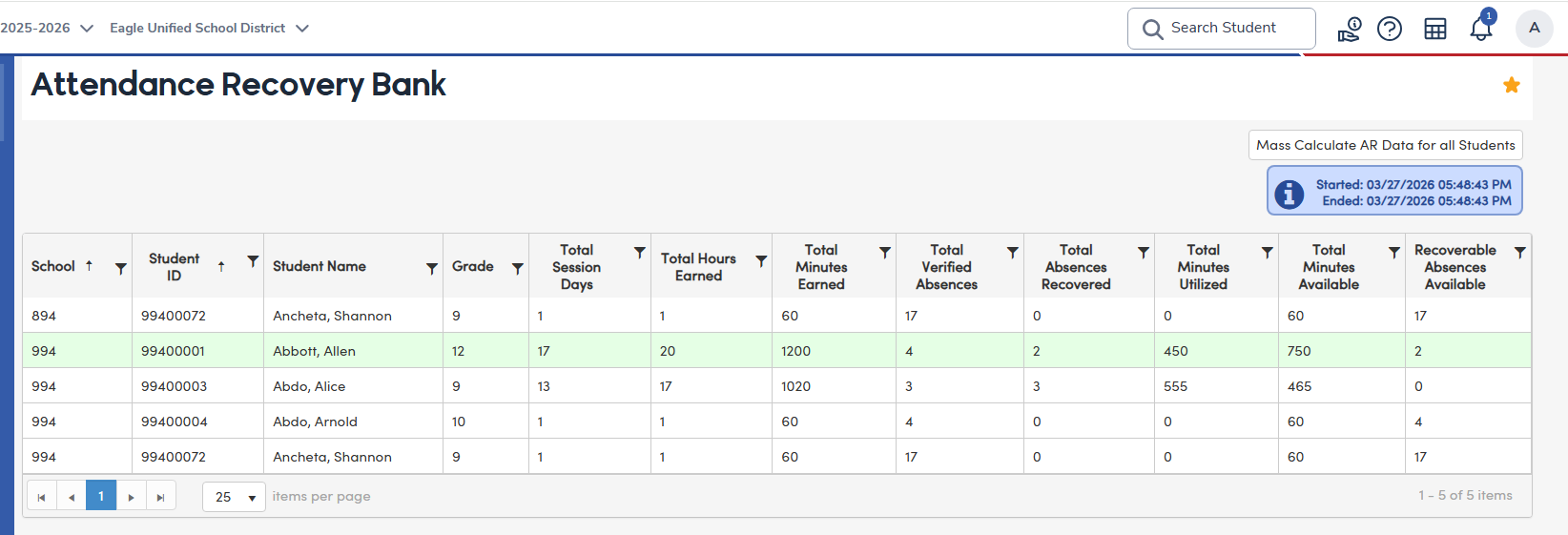Sort by the Student ID column header
Screen dimensions: 1568x535
coord(174,267)
